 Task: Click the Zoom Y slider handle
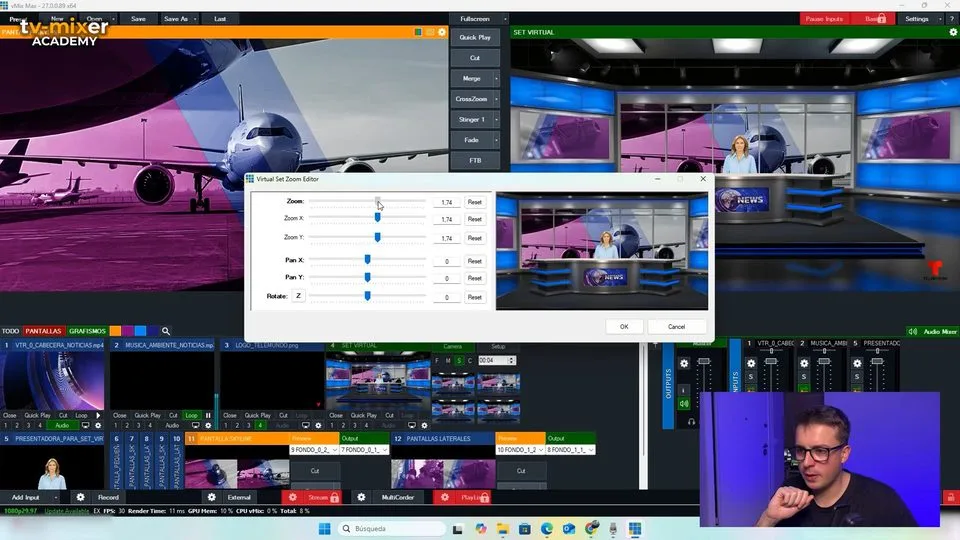377,237
